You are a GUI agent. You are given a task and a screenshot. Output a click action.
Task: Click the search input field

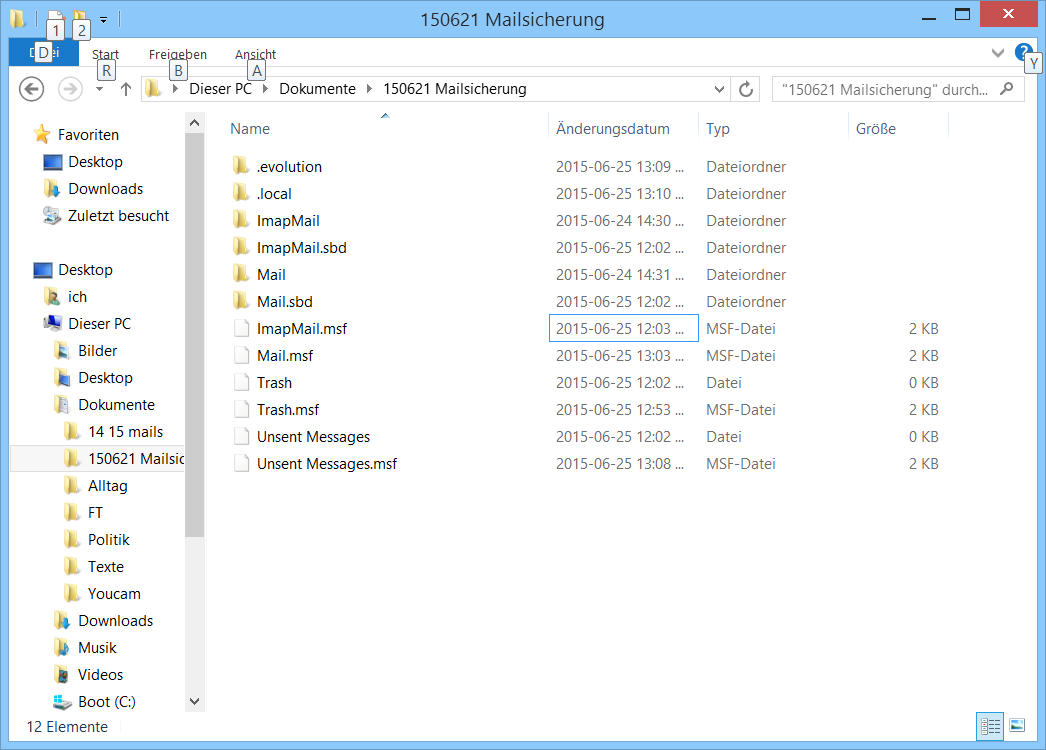883,89
